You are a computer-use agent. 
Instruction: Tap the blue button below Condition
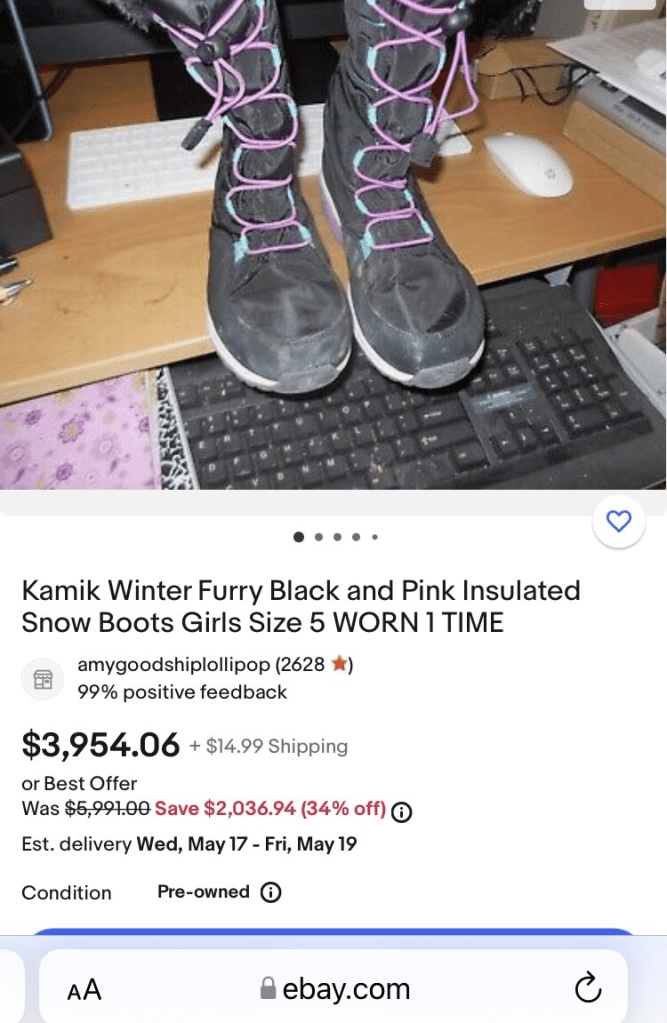[333, 933]
